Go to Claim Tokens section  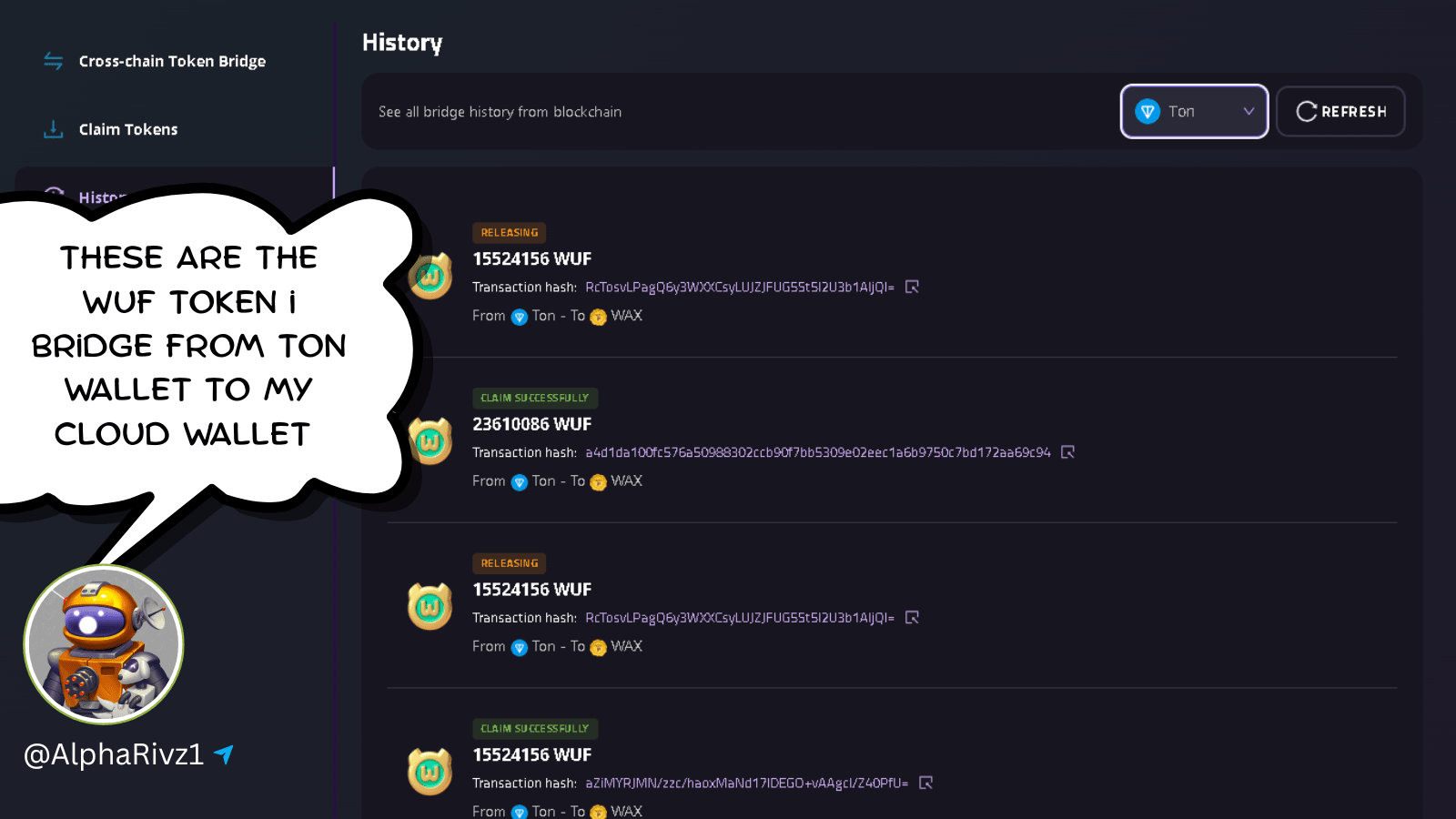coord(128,129)
